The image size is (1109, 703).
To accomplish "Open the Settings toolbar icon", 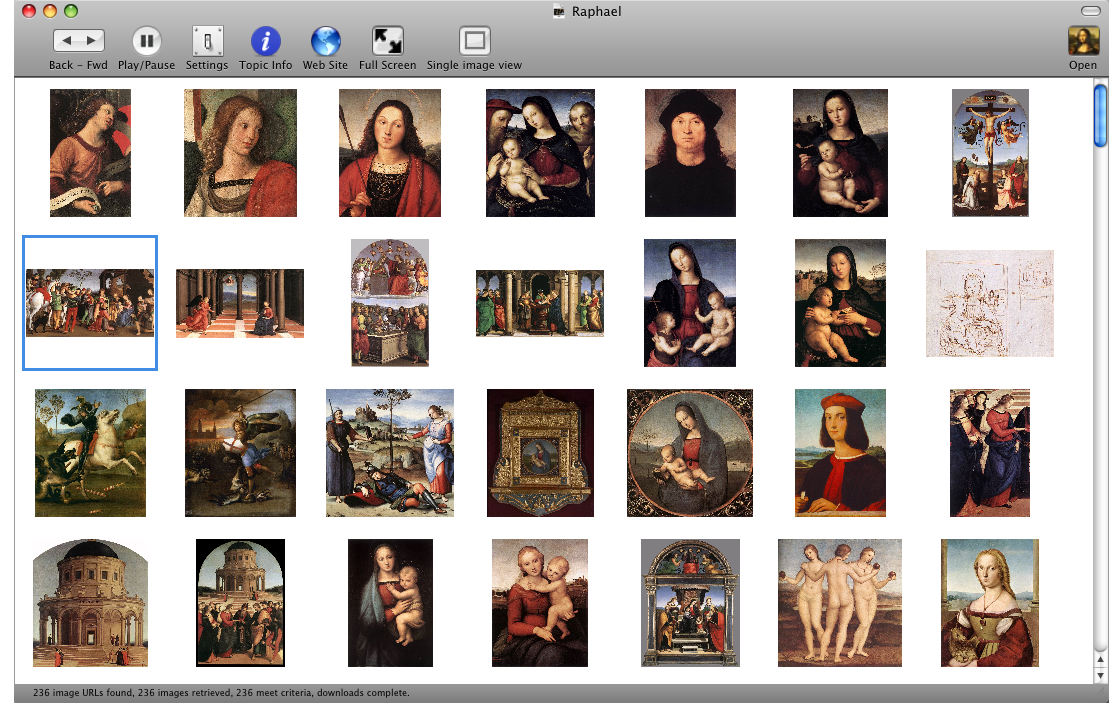I will [207, 41].
